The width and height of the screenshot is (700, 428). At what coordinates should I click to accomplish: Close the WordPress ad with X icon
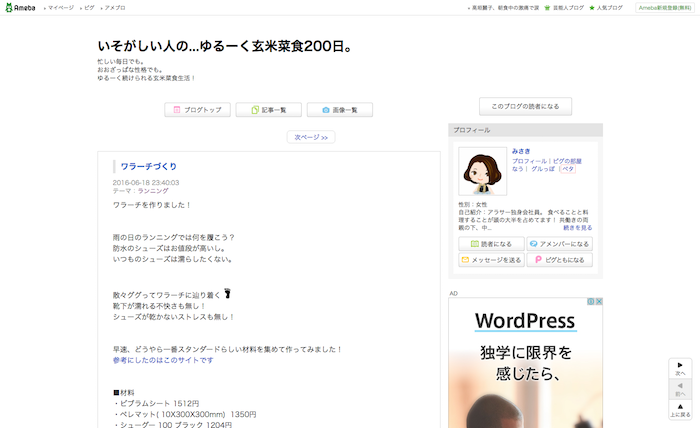tap(599, 302)
